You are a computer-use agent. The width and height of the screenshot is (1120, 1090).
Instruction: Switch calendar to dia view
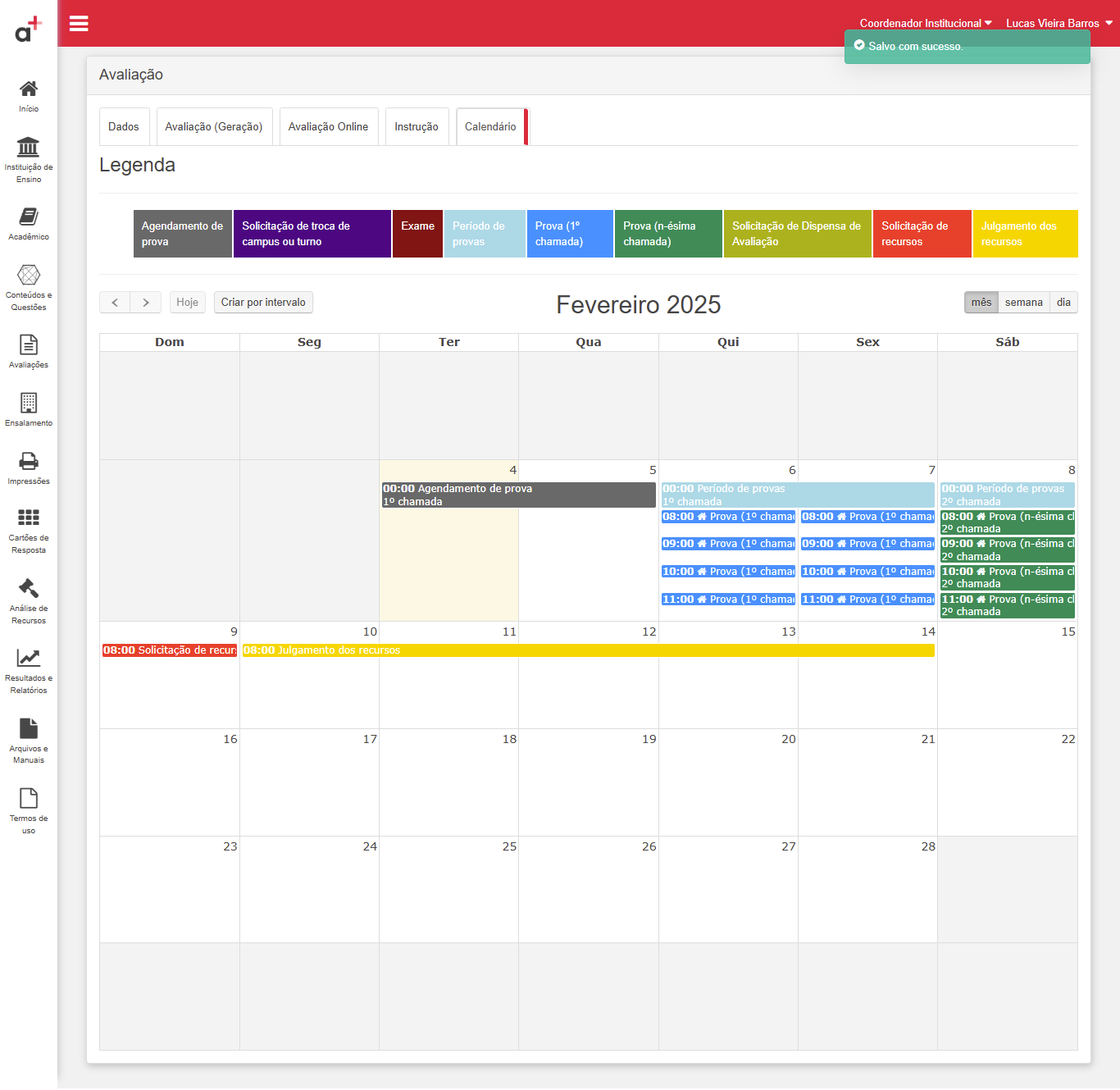(x=1063, y=303)
